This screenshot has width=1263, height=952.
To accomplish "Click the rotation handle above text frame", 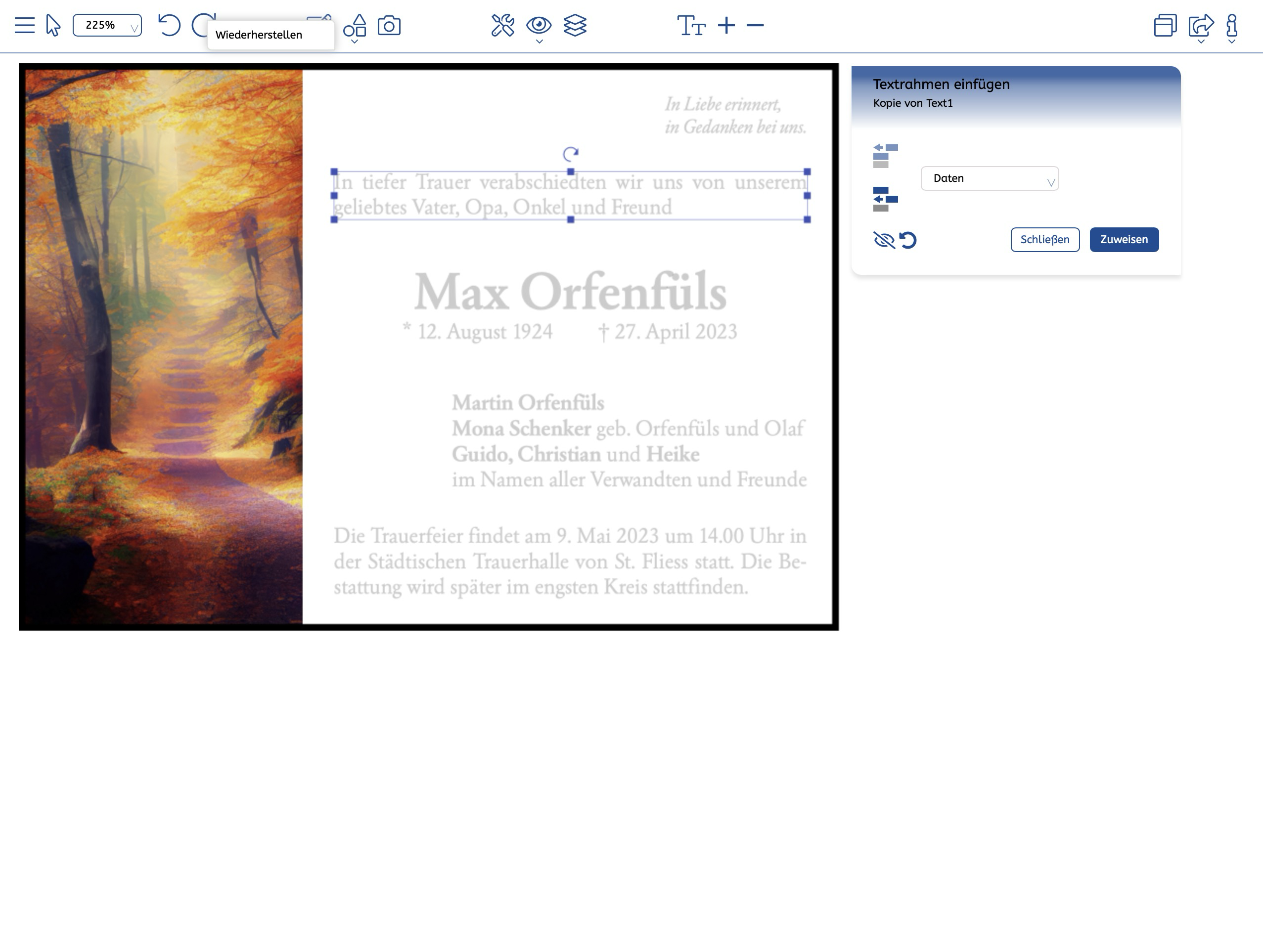I will pos(570,154).
